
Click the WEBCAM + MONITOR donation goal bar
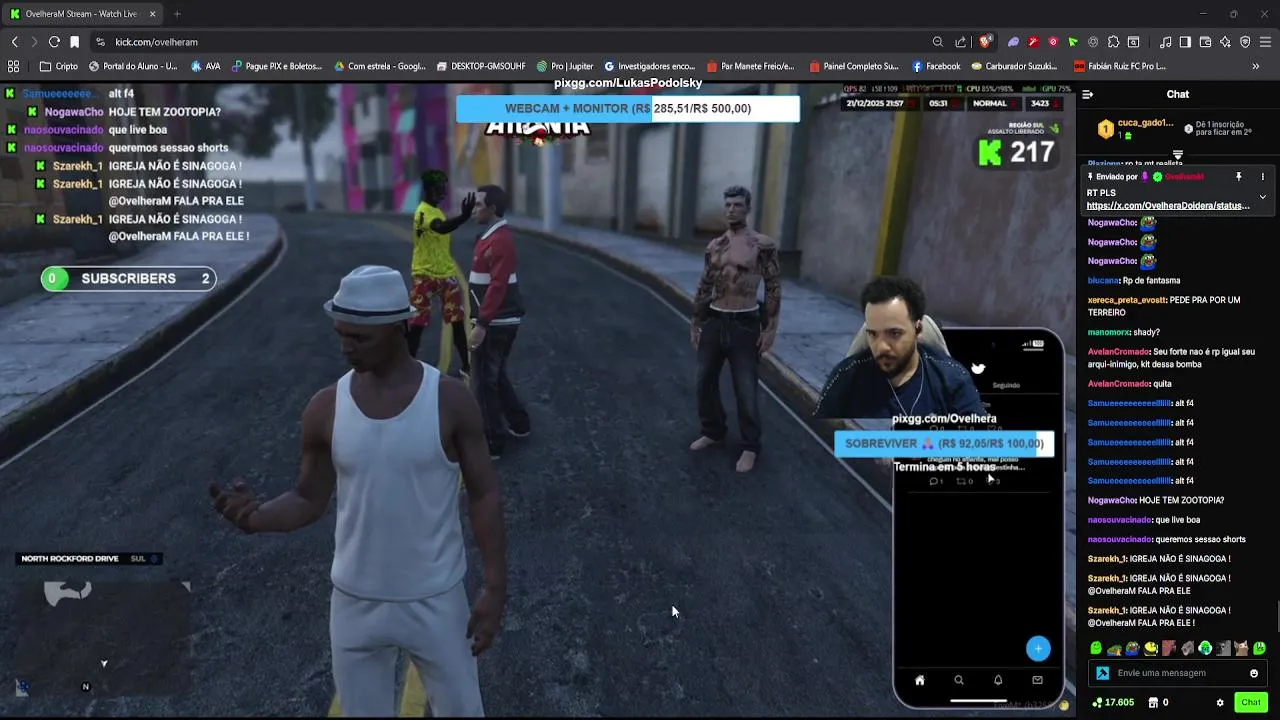[x=628, y=108]
